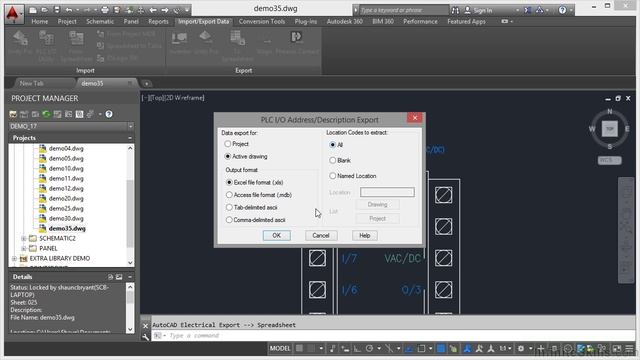The width and height of the screenshot is (640, 360).
Task: Collapse the Projects section
Action: 130,138
